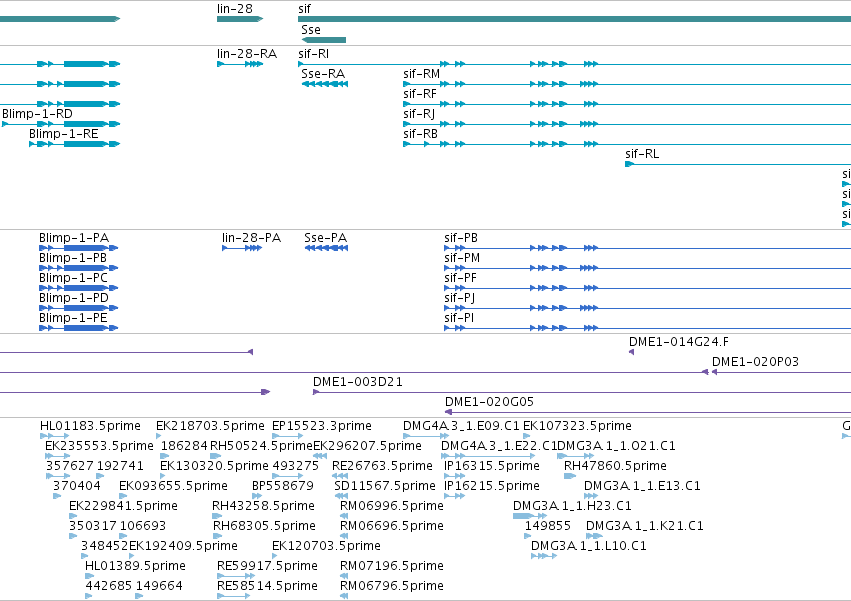851x601 pixels.
Task: Select clone DMG3A1_1.O21.C1
Action: pos(617,446)
